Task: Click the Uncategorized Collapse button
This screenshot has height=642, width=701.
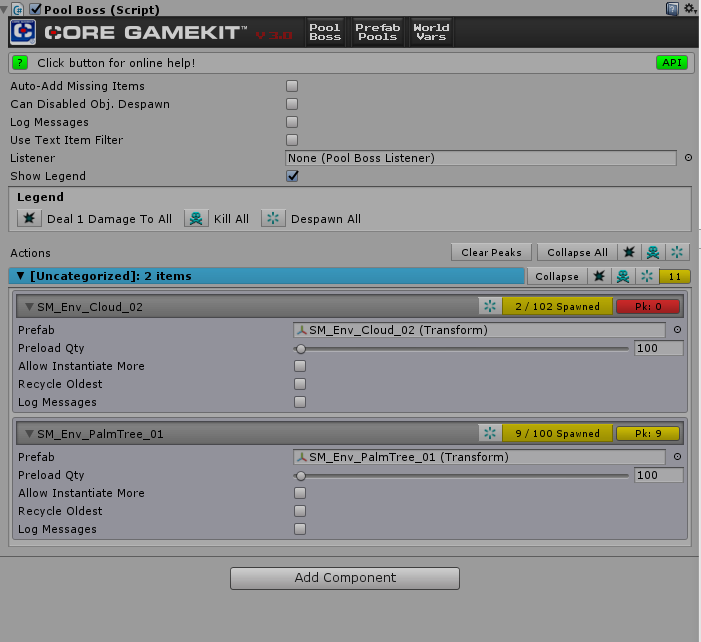Action: (x=557, y=276)
